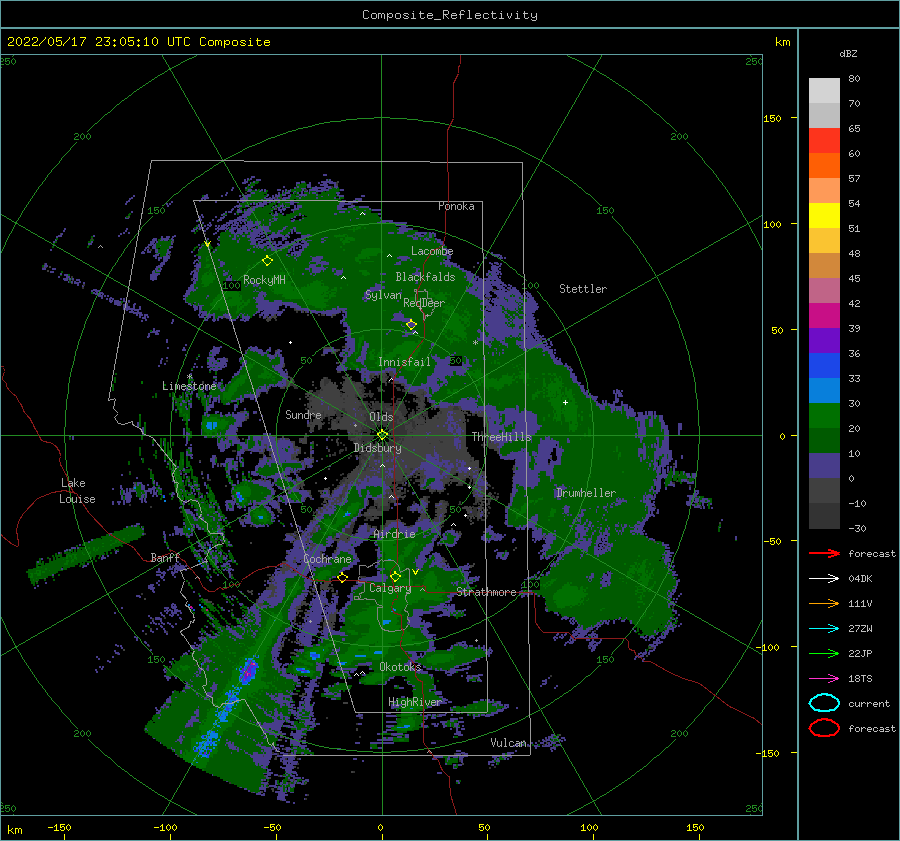Click the Lacombe city label
Image resolution: width=900 pixels, height=841 pixels.
pyautogui.click(x=432, y=251)
